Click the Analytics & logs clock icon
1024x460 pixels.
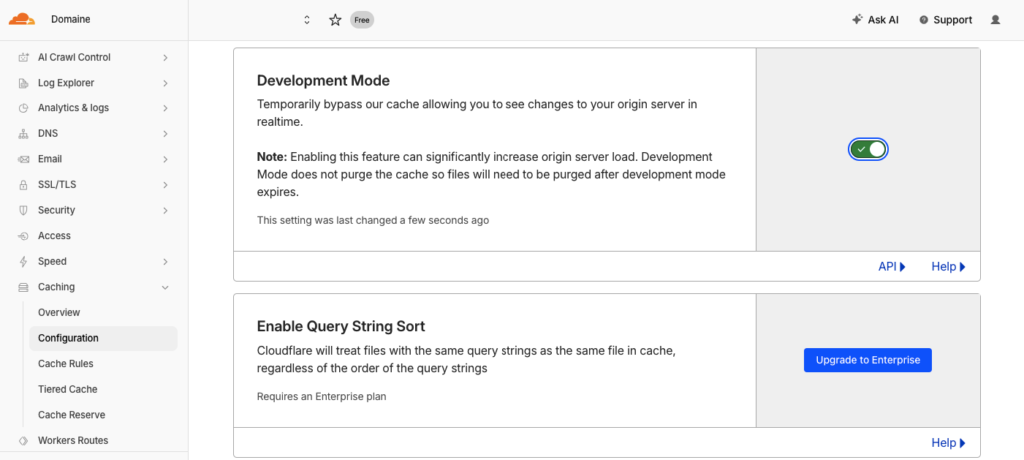tap(24, 108)
